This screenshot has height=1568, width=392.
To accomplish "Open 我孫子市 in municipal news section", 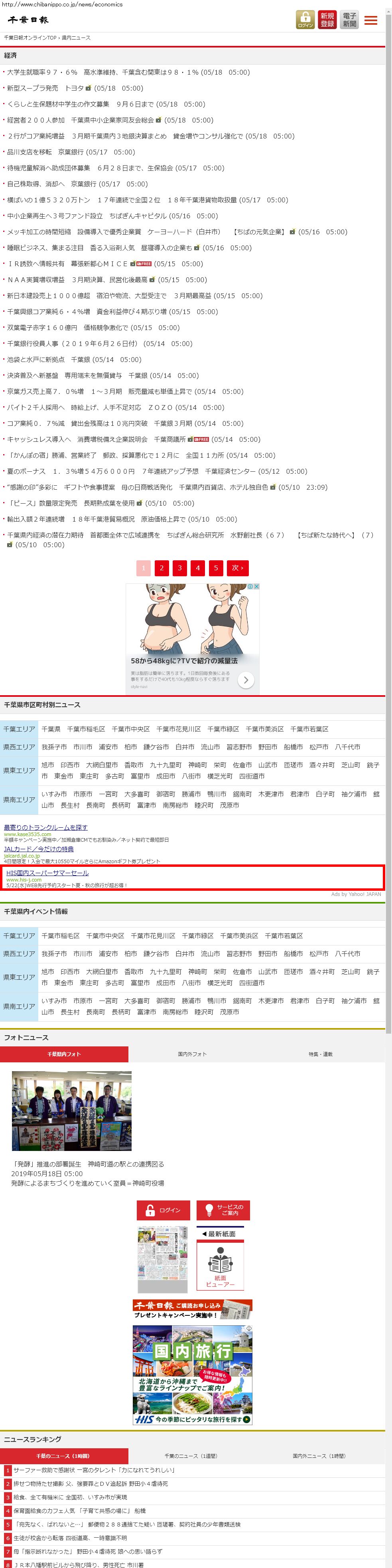I will pyautogui.click(x=54, y=747).
